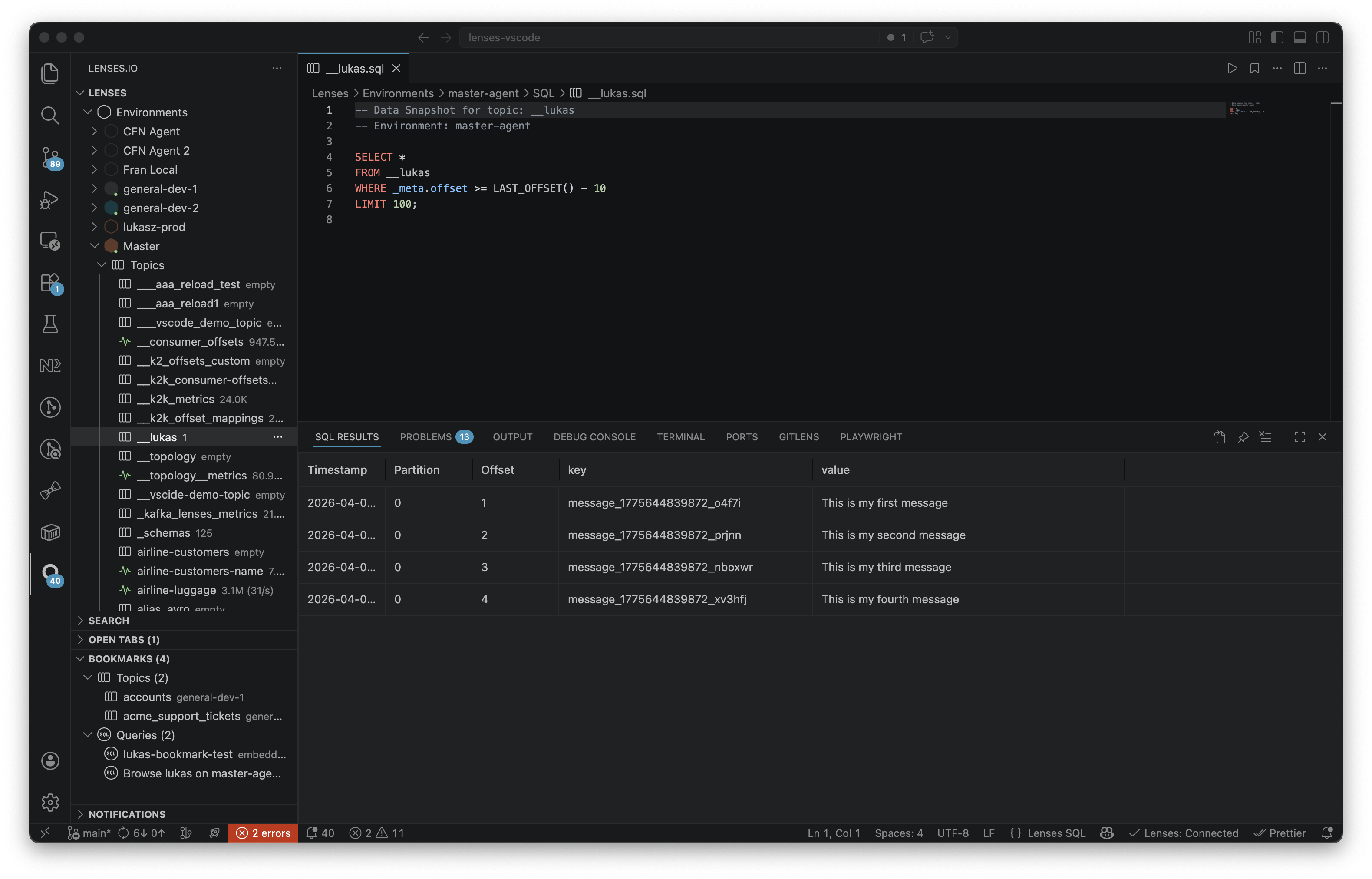Open the Search view in activity bar

[50, 115]
